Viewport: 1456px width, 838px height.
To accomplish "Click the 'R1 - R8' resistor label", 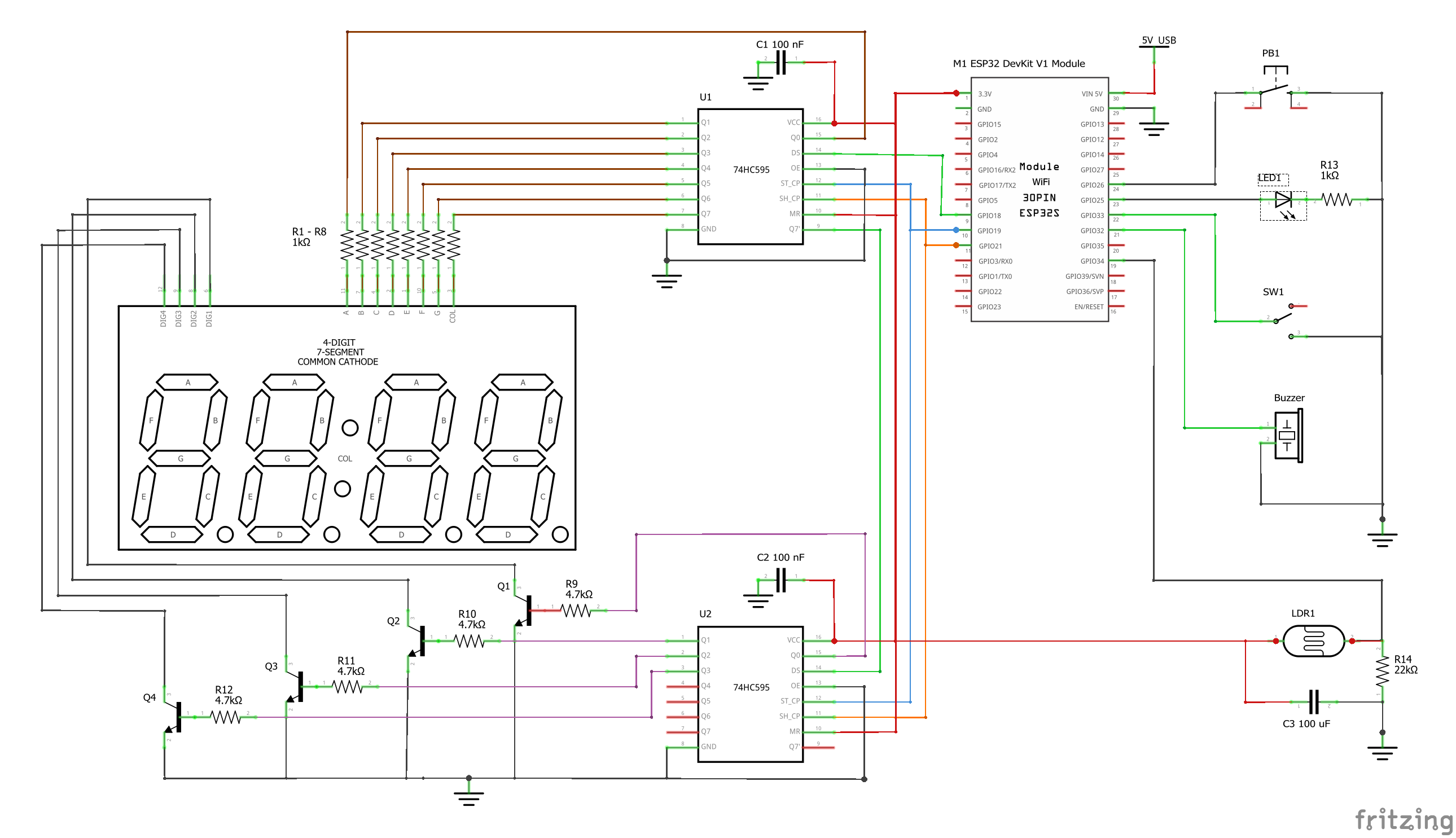I will click(309, 232).
